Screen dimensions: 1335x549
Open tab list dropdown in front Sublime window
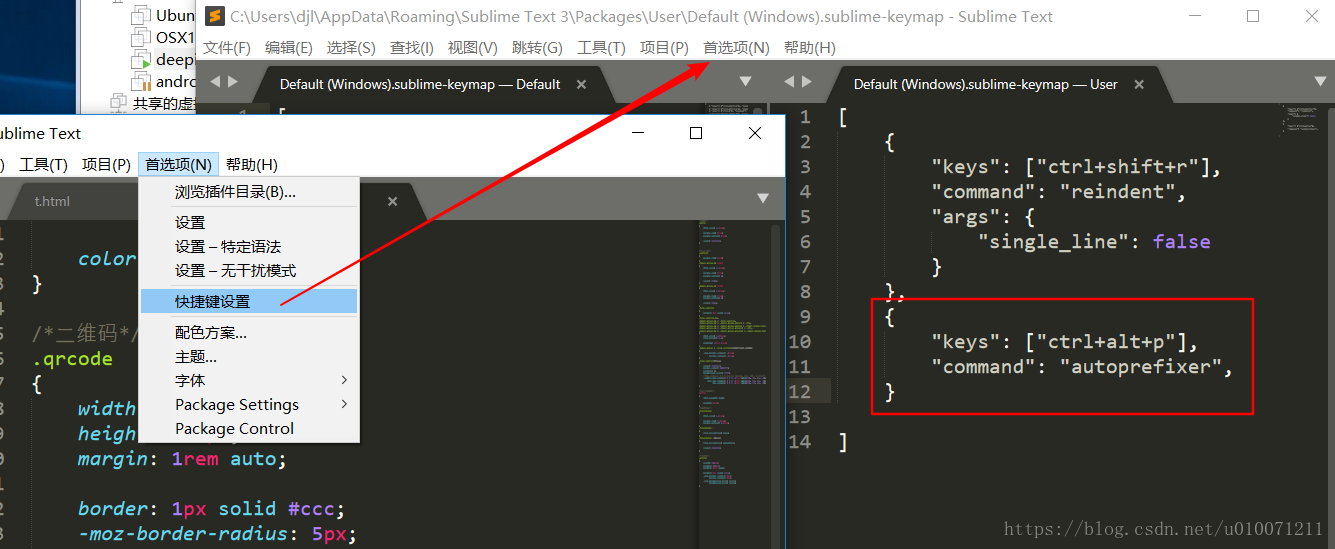pos(765,199)
